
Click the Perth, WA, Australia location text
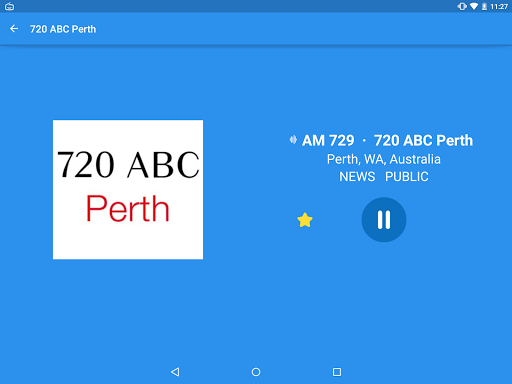[x=384, y=159]
